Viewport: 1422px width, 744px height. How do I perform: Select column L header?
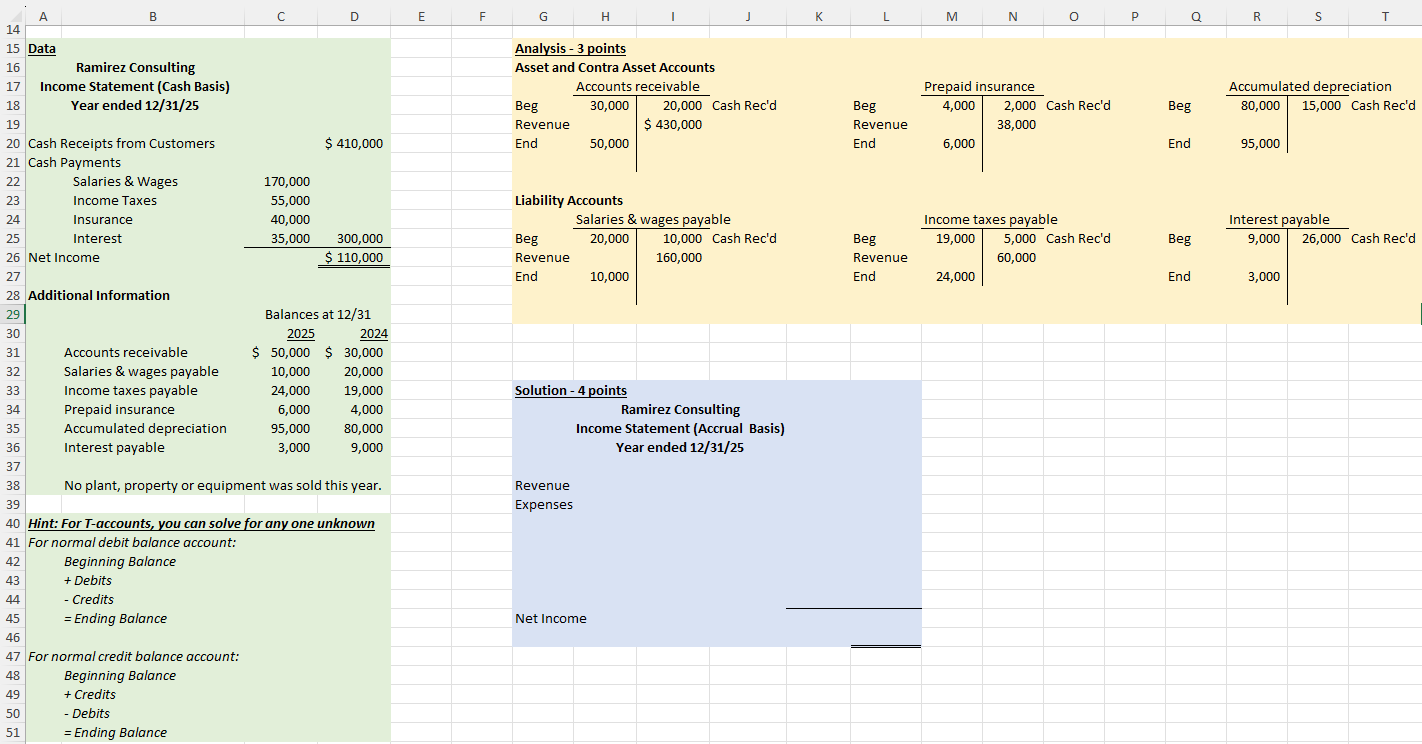(886, 15)
